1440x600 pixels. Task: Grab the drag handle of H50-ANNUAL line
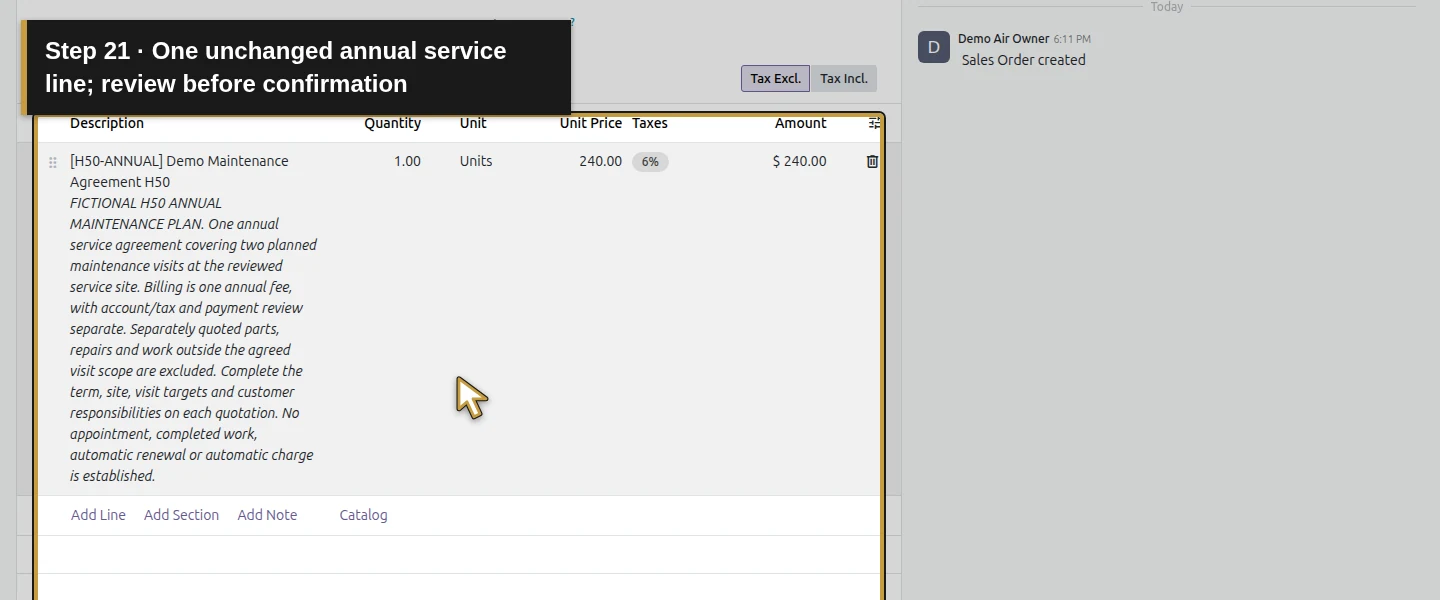53,162
